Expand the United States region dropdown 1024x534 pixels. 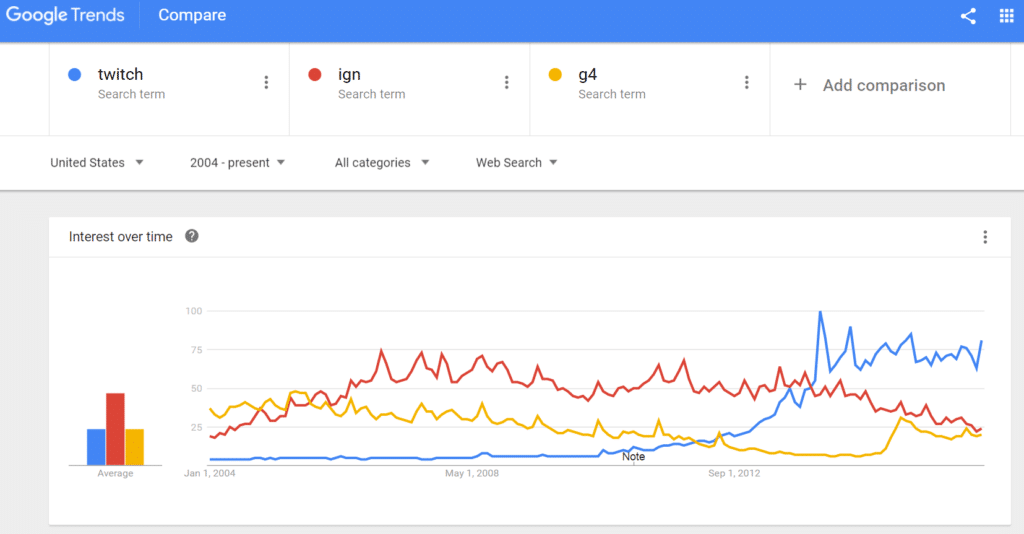pos(97,163)
